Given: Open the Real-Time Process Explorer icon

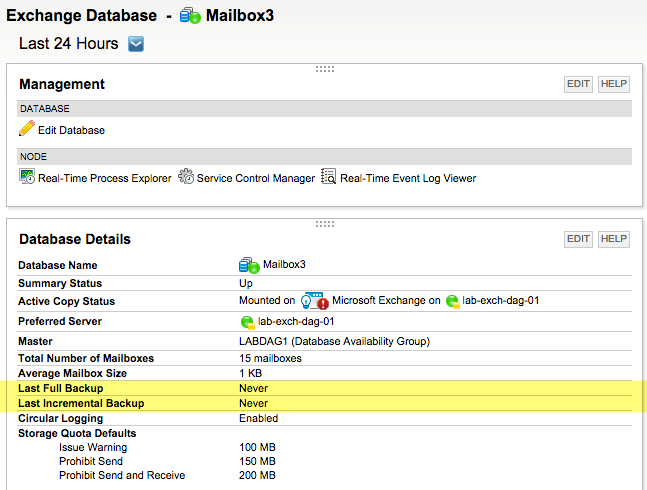Looking at the screenshot, I should click(x=27, y=177).
